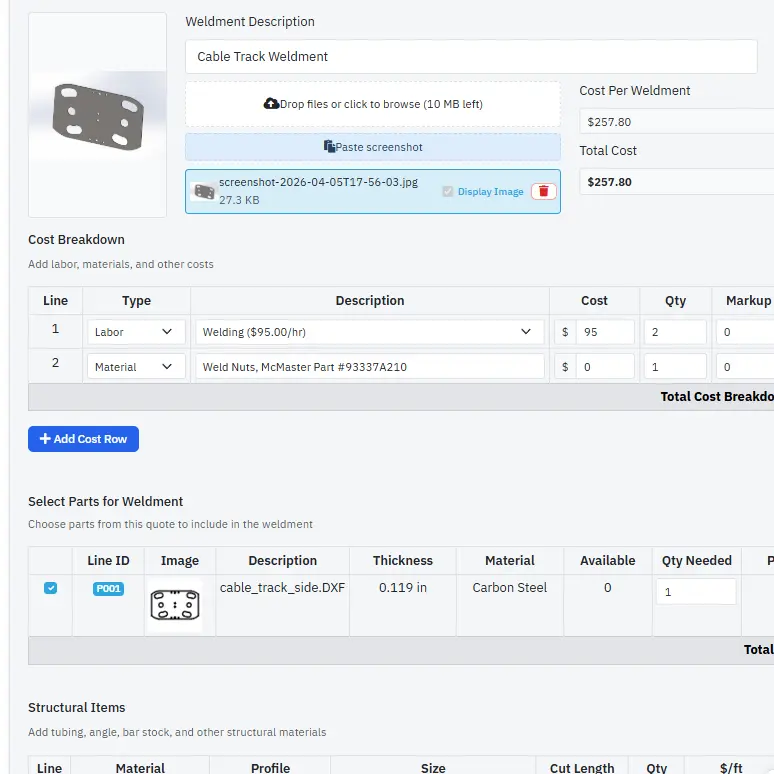Image resolution: width=774 pixels, height=774 pixels.
Task: Click the paste screenshot clipboard icon
Action: click(x=330, y=147)
